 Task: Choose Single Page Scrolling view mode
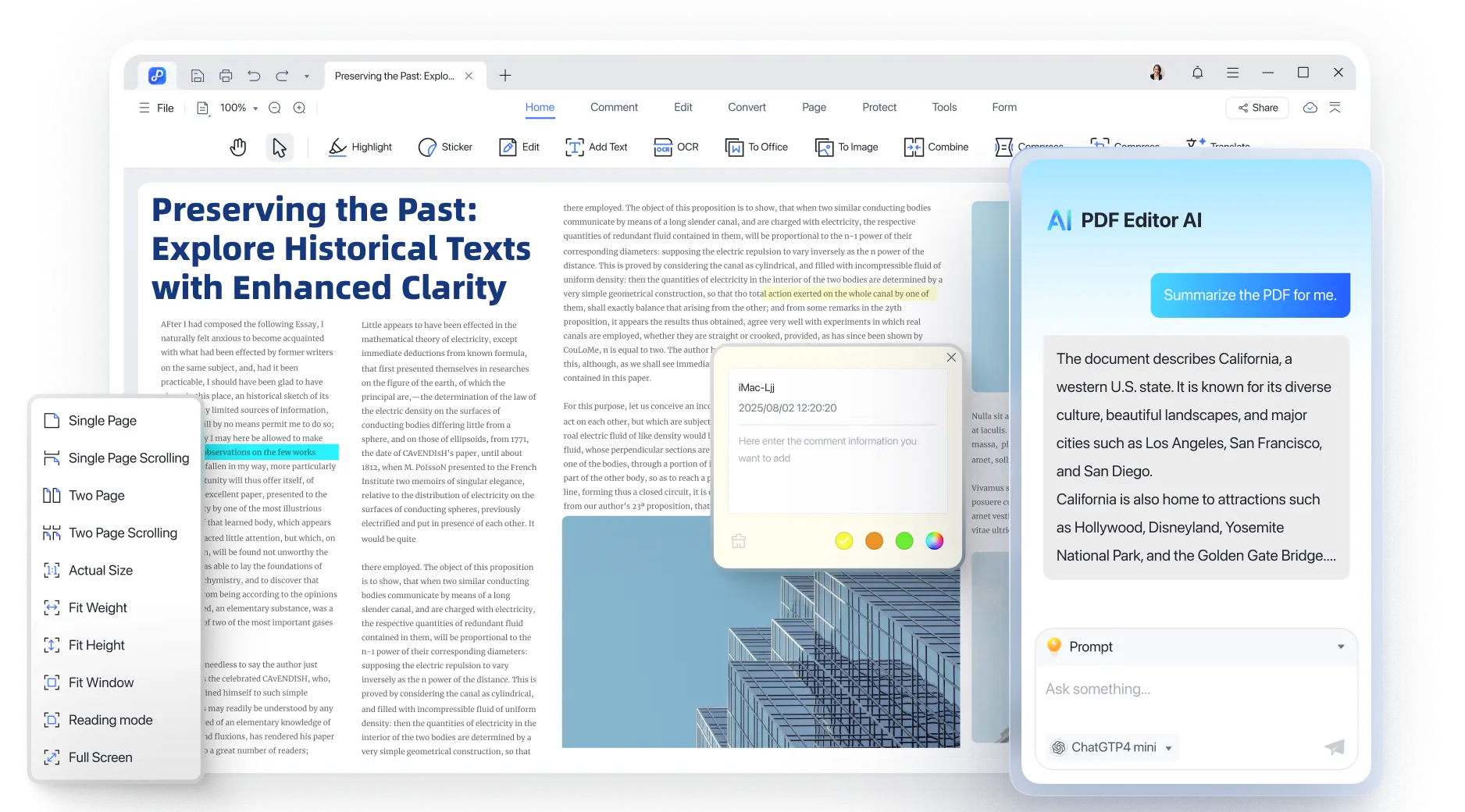(117, 458)
